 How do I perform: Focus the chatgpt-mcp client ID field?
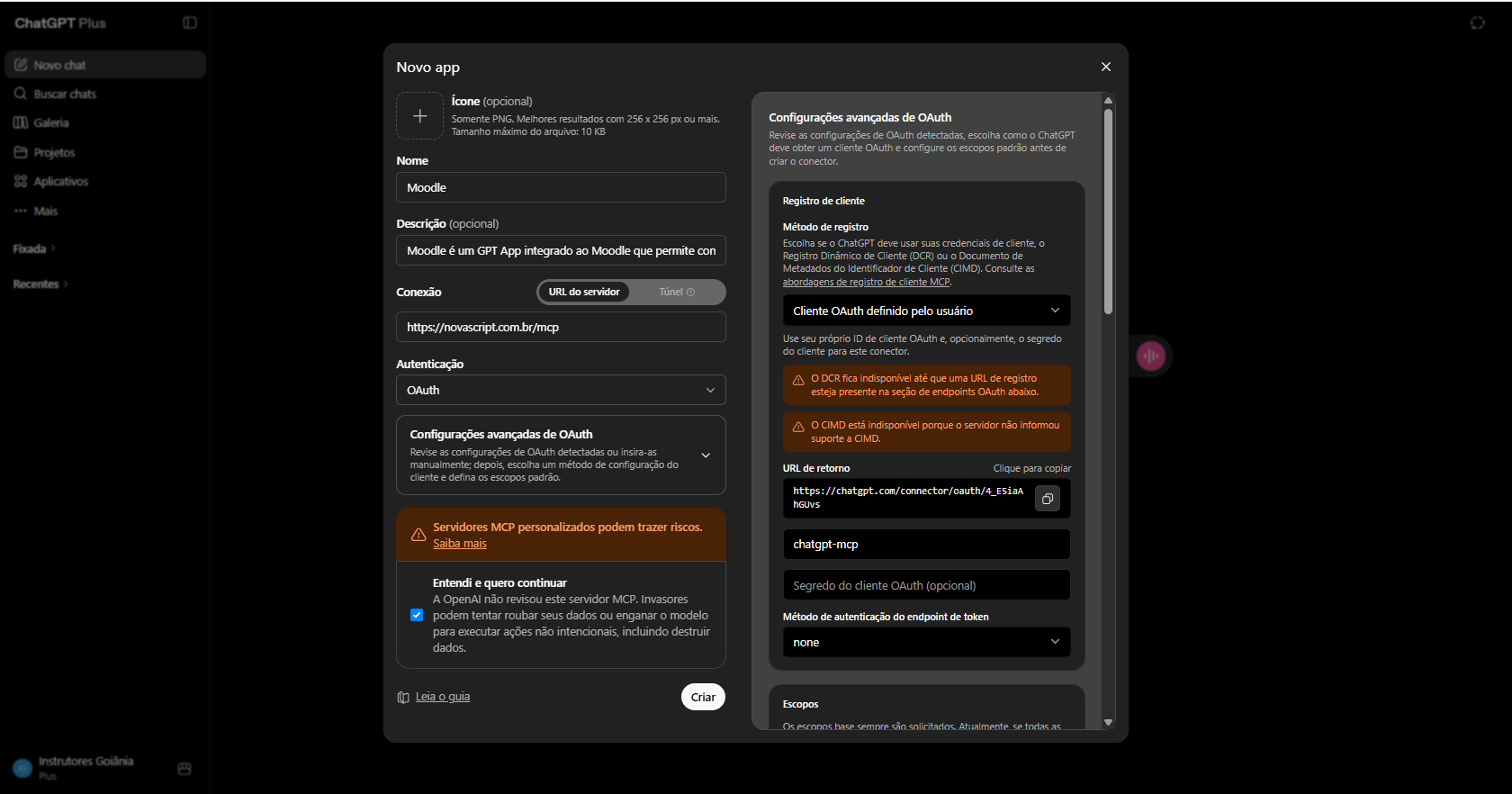coord(926,544)
